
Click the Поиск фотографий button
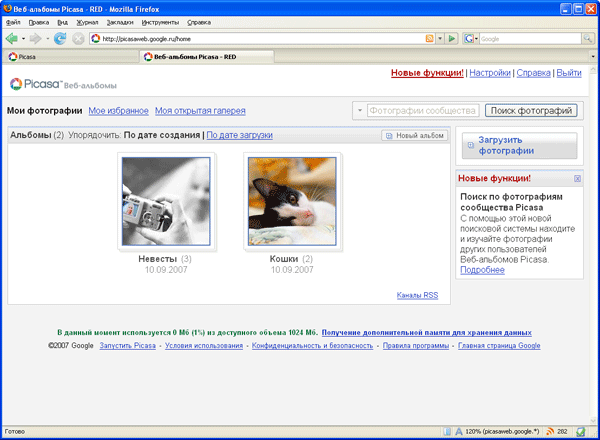click(x=531, y=111)
